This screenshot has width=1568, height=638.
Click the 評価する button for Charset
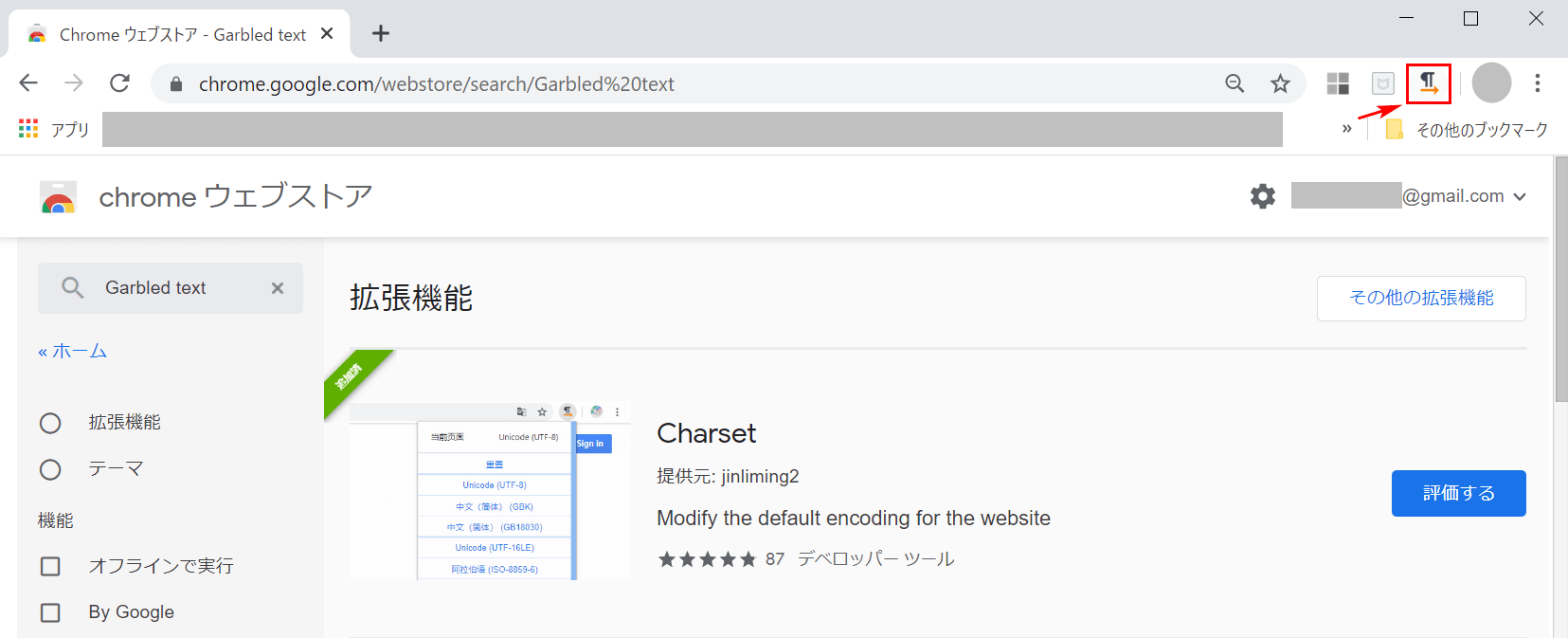1458,493
